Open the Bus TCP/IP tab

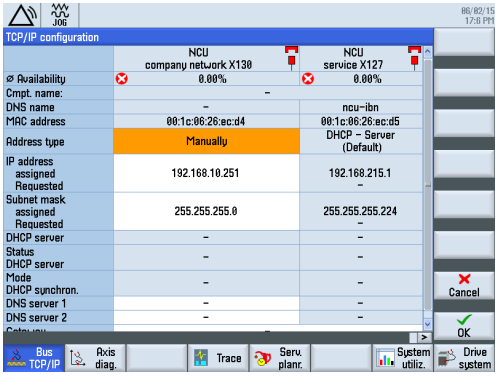(x=34, y=358)
